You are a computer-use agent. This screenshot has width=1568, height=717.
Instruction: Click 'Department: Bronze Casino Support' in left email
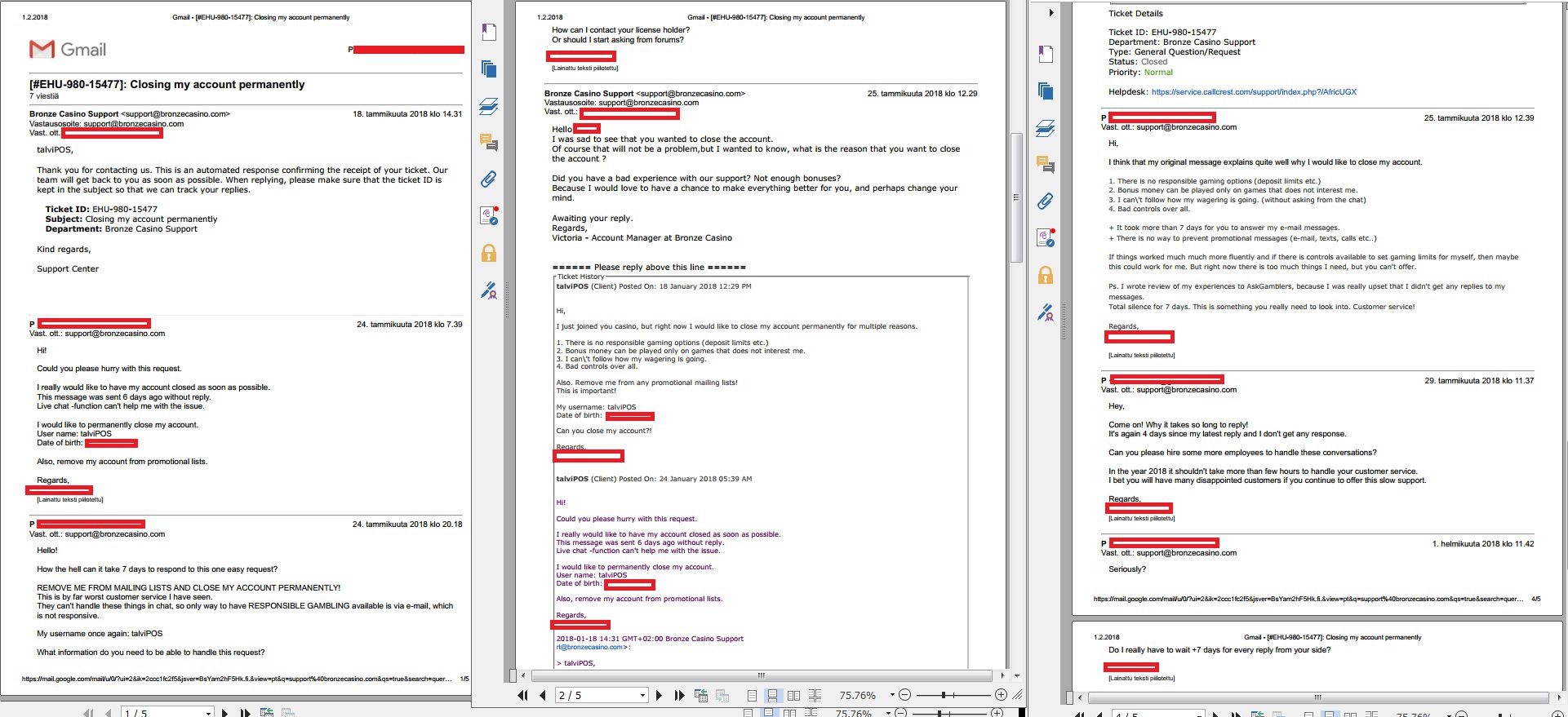pyautogui.click(x=122, y=229)
